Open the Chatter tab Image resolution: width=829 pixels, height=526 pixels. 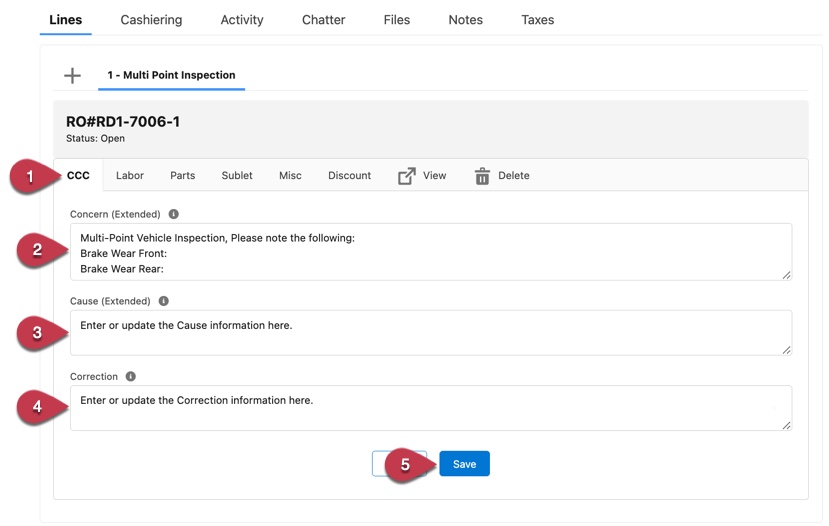click(323, 20)
